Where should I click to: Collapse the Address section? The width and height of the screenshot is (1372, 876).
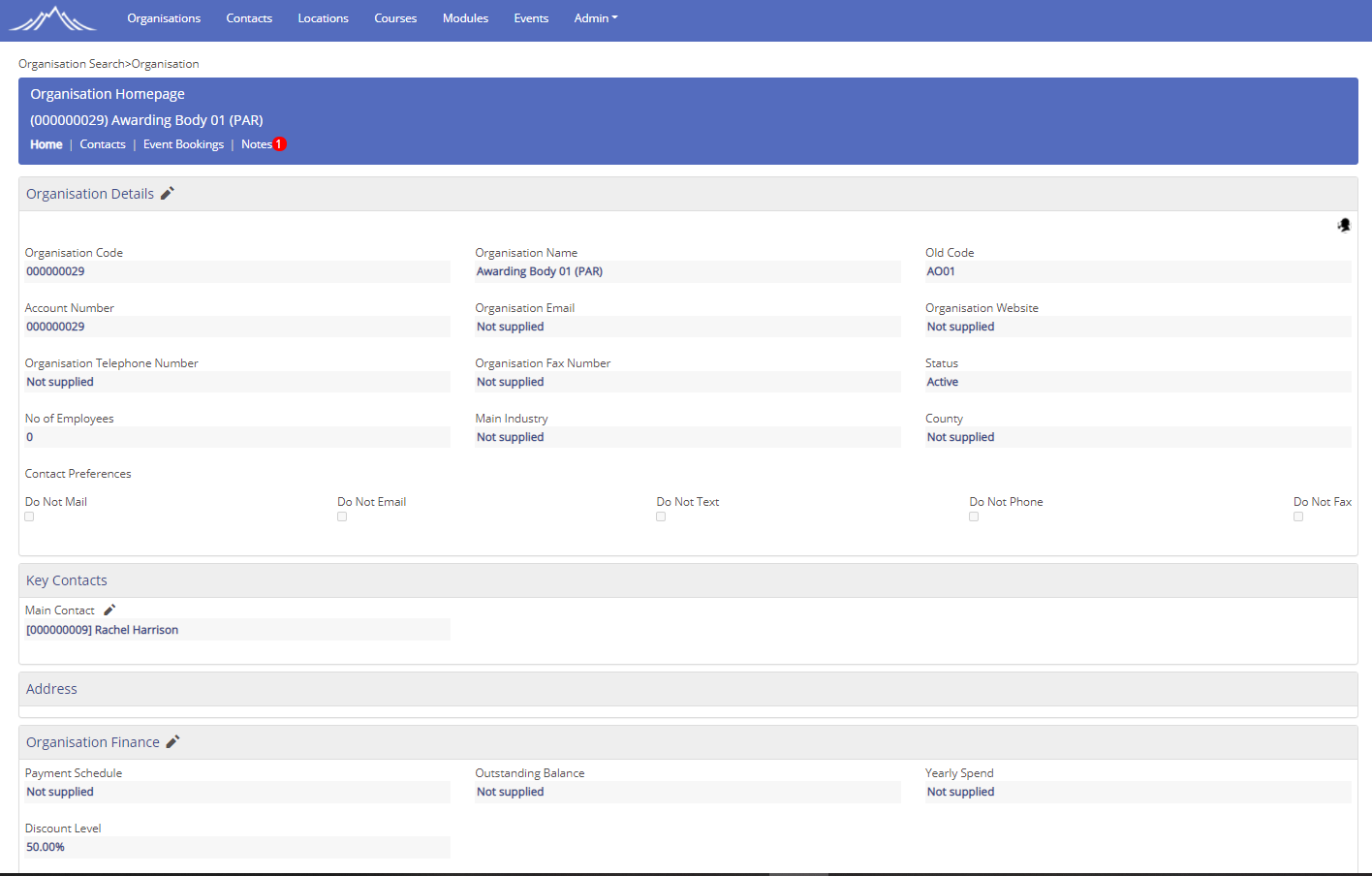coord(51,688)
